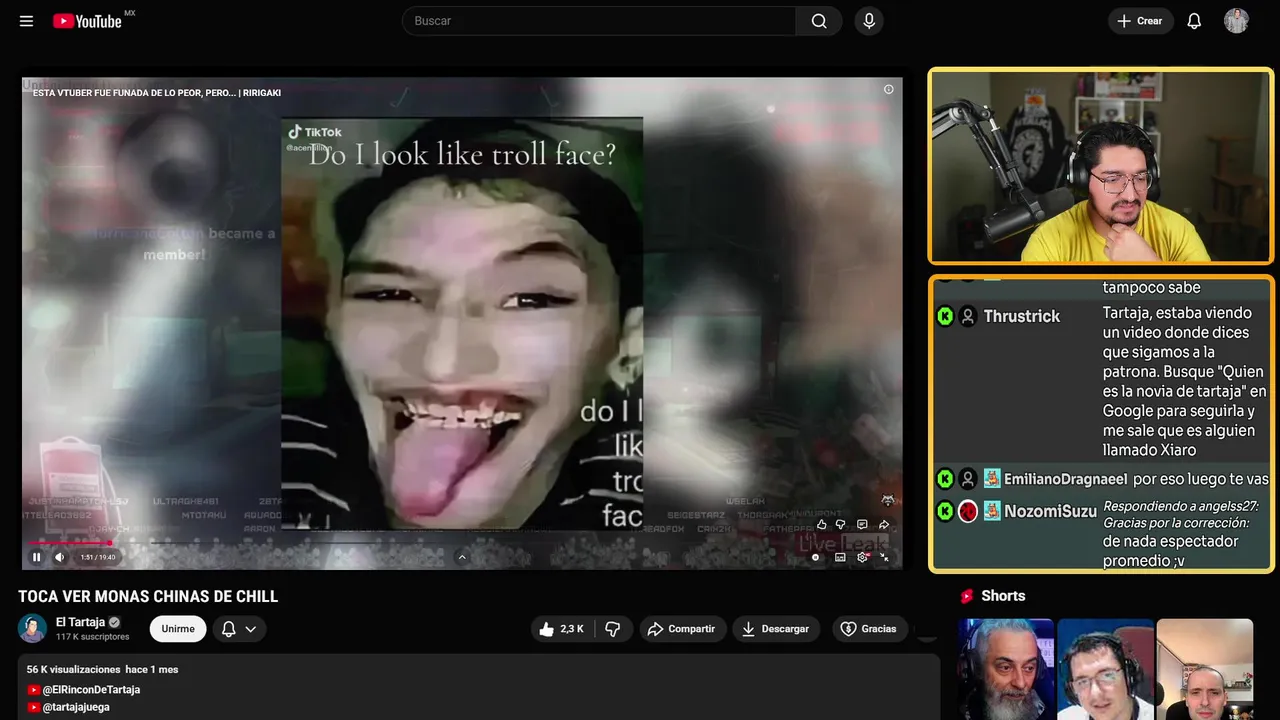Start voice search with microphone icon

coord(869,21)
